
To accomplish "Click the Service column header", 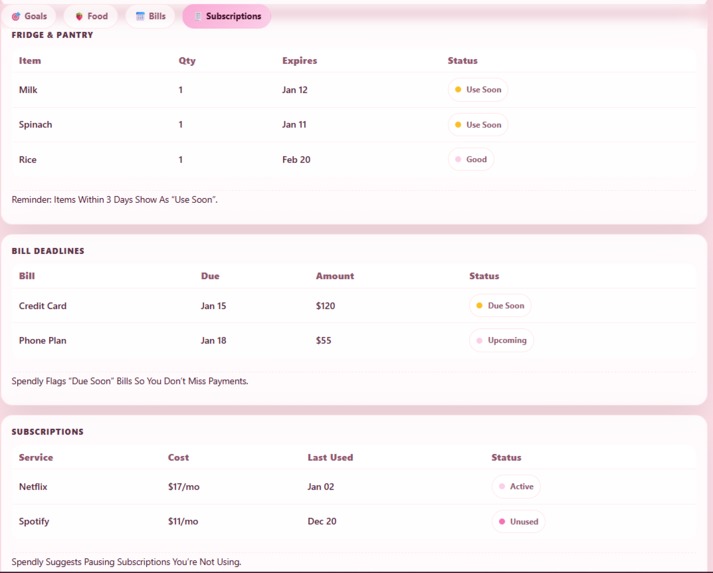I will (36, 457).
